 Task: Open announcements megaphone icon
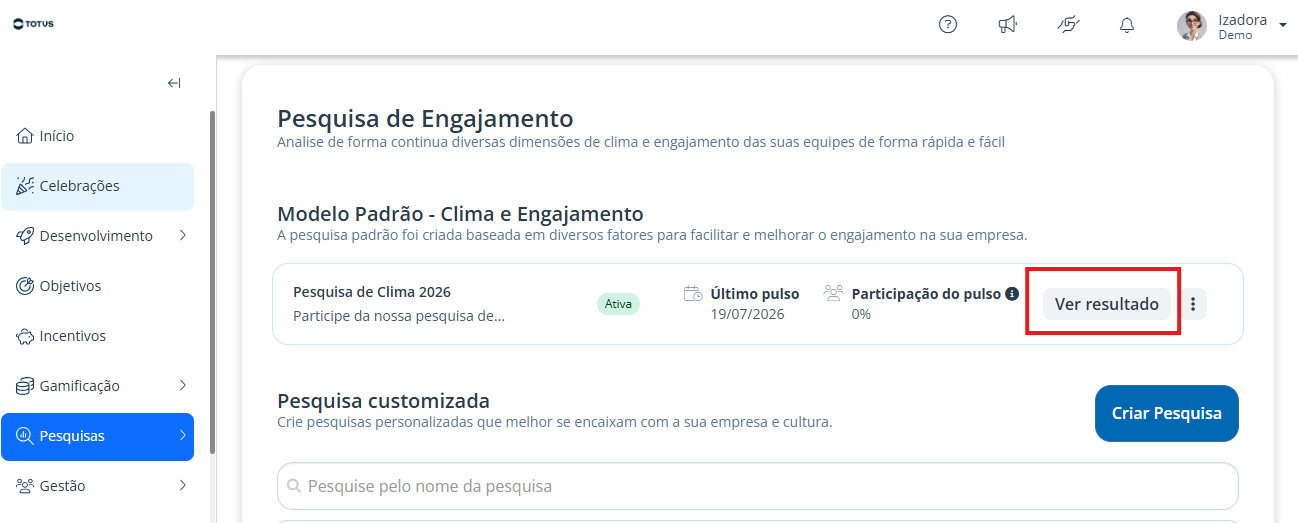pyautogui.click(x=1008, y=25)
